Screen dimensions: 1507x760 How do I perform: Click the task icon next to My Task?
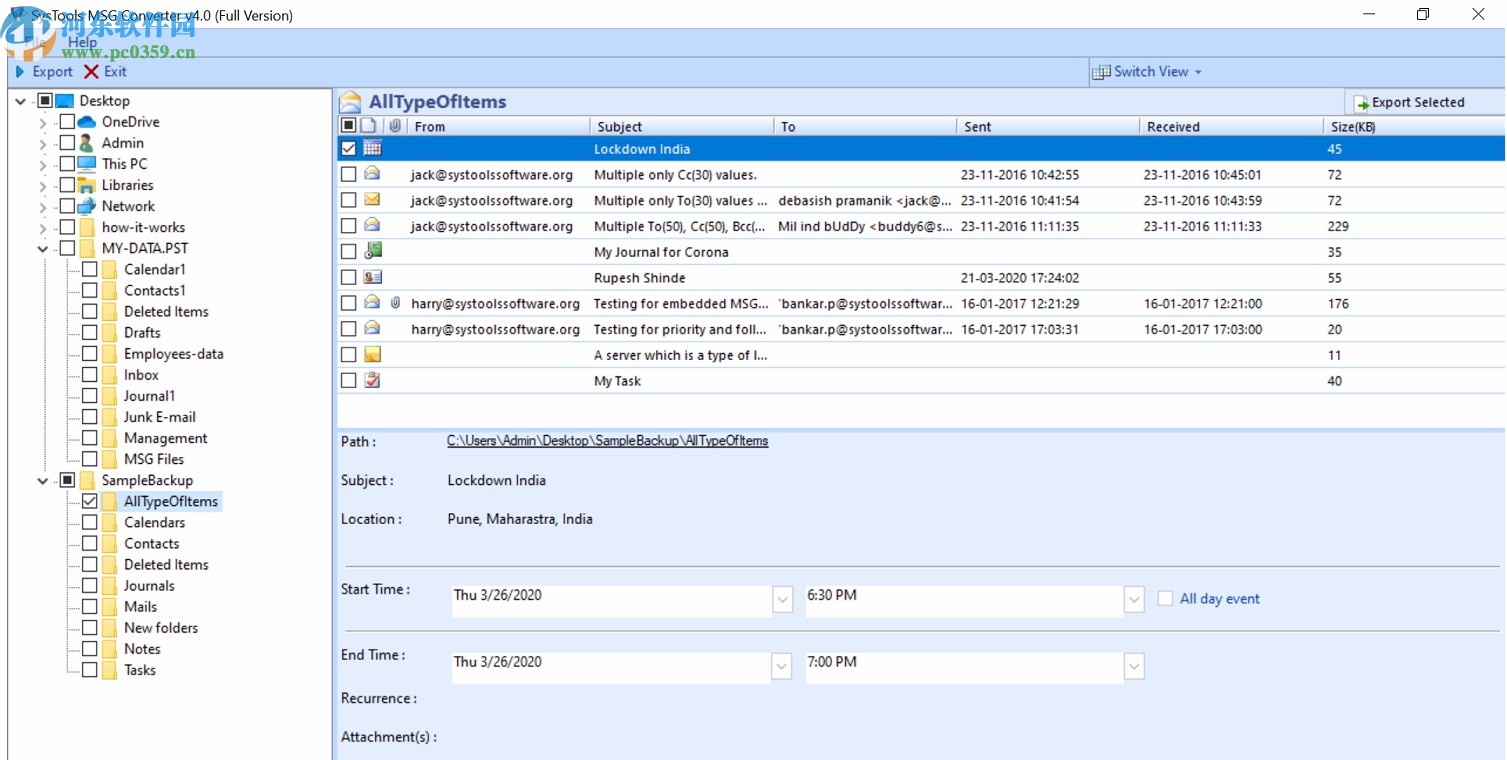click(x=371, y=380)
